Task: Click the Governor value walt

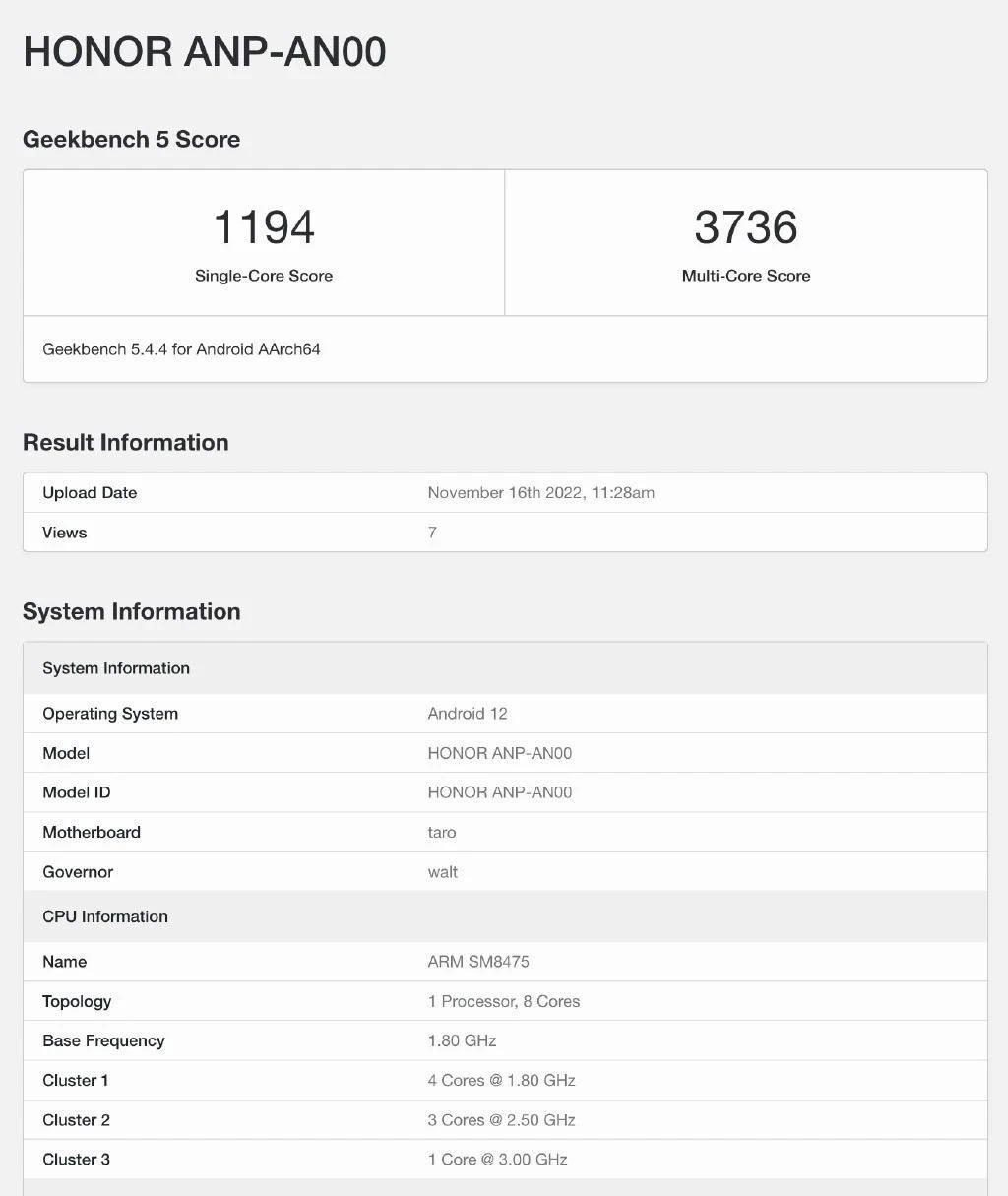Action: point(443,871)
